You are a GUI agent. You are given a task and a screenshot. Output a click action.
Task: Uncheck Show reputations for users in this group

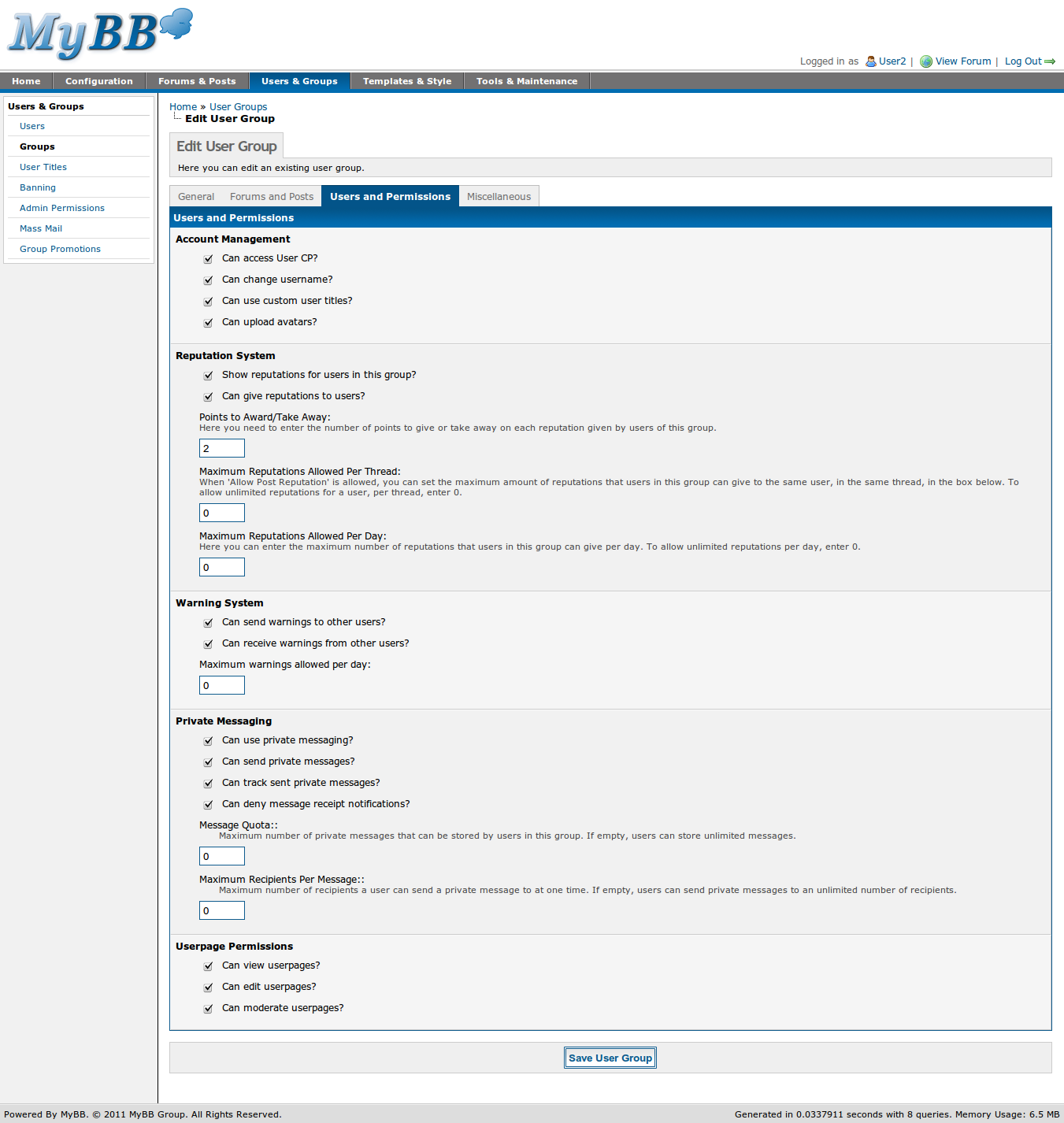pos(208,376)
